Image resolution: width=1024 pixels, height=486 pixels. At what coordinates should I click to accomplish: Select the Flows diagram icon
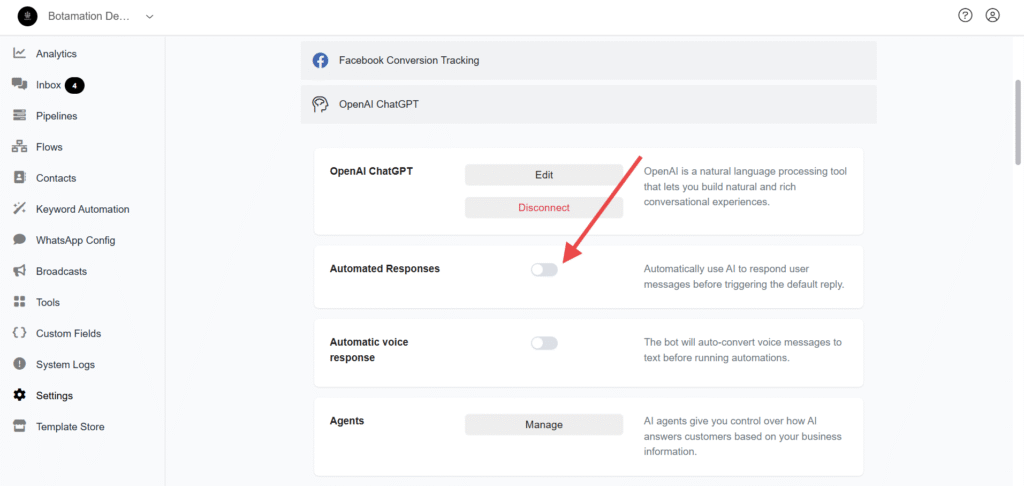point(20,147)
